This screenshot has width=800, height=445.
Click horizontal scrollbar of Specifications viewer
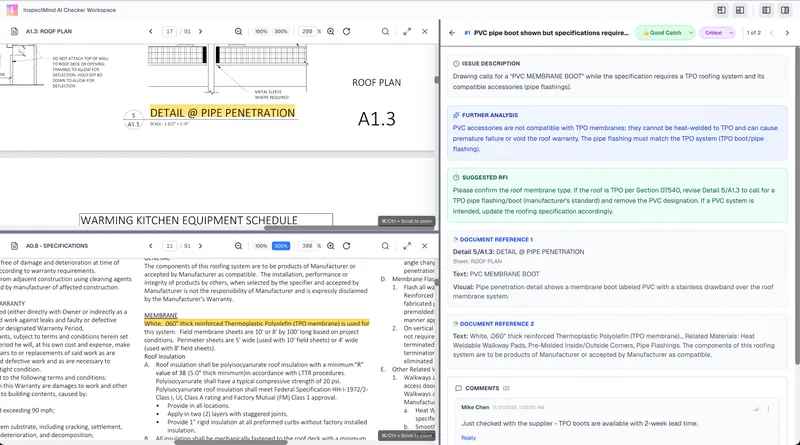[231, 442]
